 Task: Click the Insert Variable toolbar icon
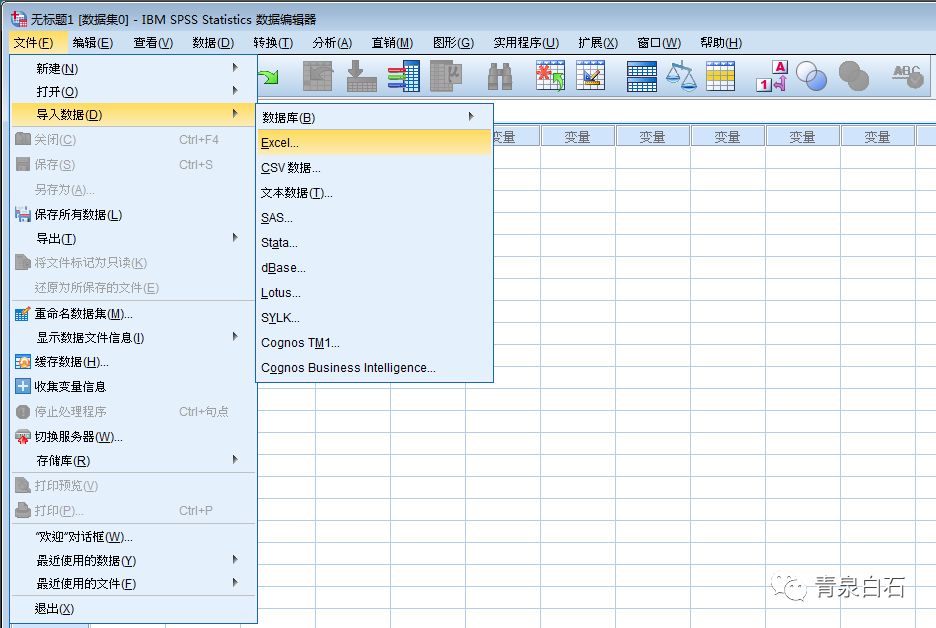pos(590,76)
